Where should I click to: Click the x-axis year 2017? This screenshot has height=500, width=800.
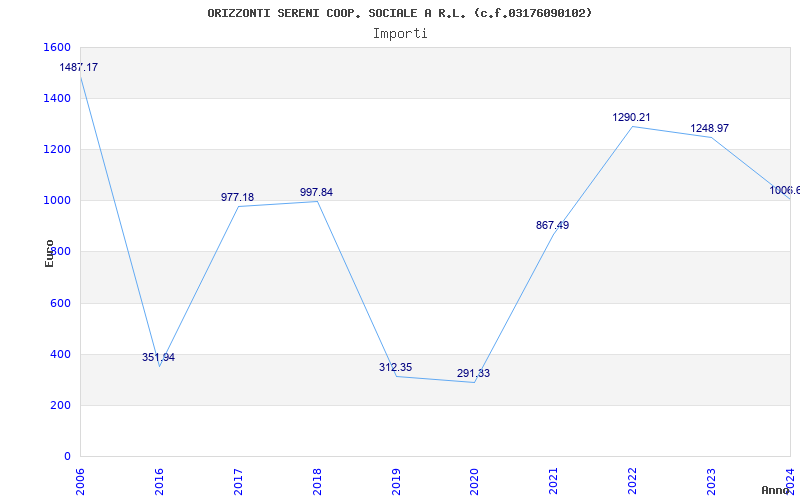pyautogui.click(x=238, y=481)
